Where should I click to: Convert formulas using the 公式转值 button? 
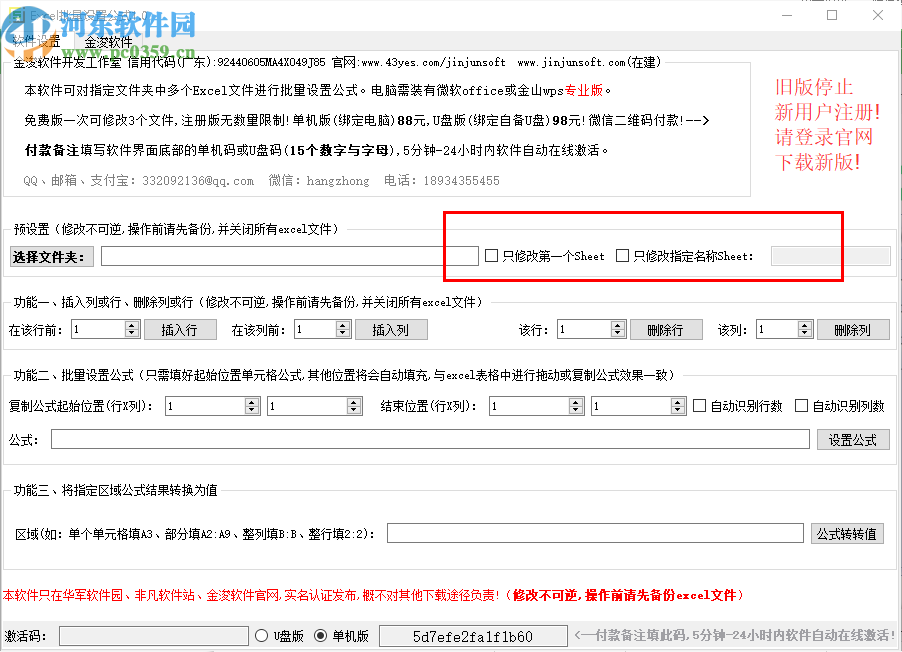pos(846,533)
